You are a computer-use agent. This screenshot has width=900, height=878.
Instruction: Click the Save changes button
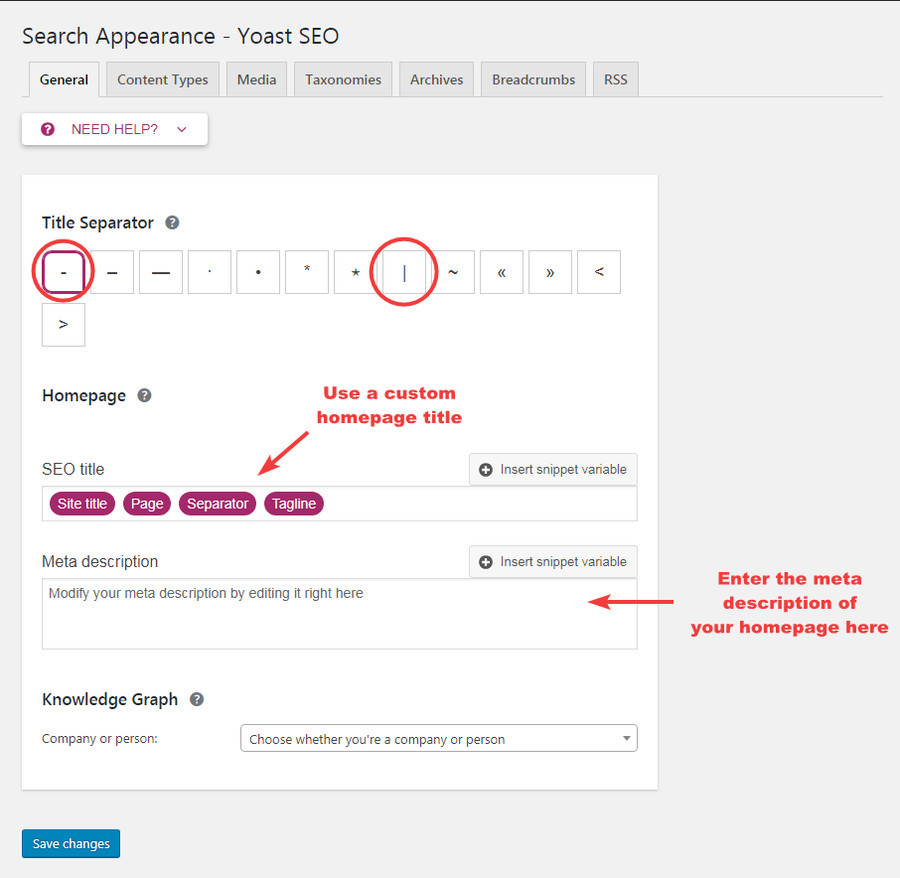70,843
